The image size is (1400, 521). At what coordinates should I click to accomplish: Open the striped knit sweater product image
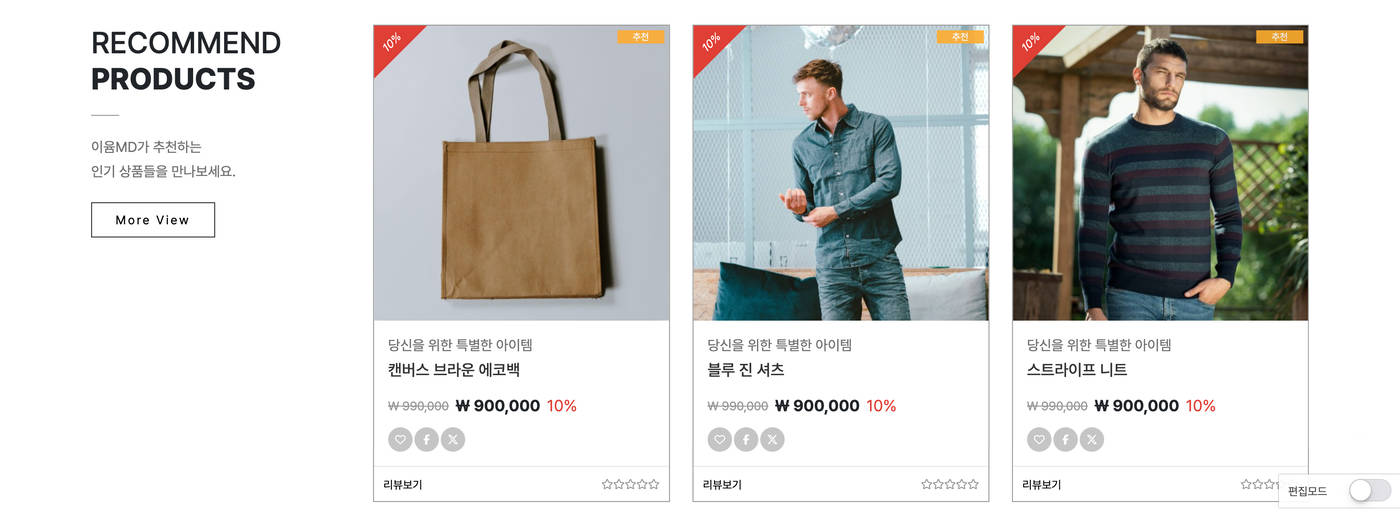(x=1160, y=173)
